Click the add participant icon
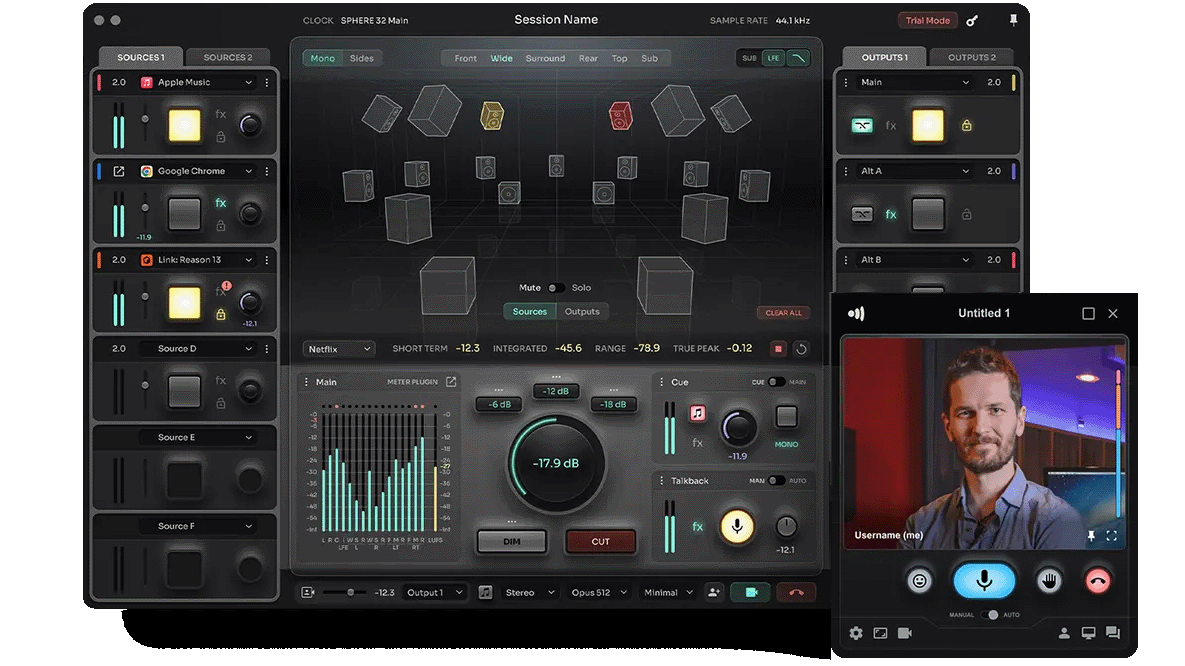This screenshot has width=1185, height=666. 714,592
